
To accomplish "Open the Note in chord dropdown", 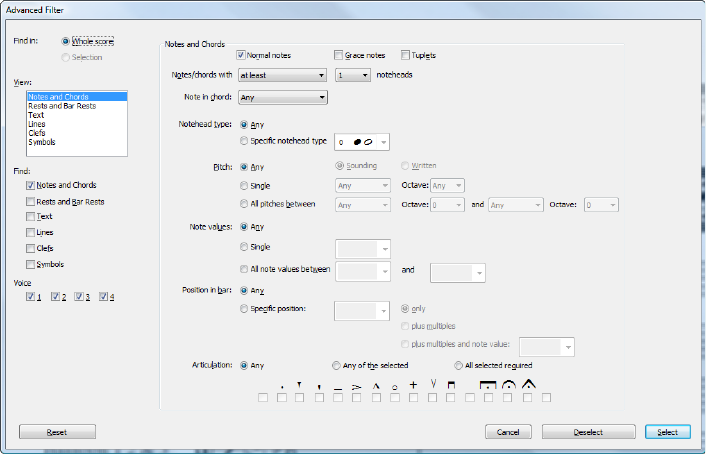I will point(282,97).
